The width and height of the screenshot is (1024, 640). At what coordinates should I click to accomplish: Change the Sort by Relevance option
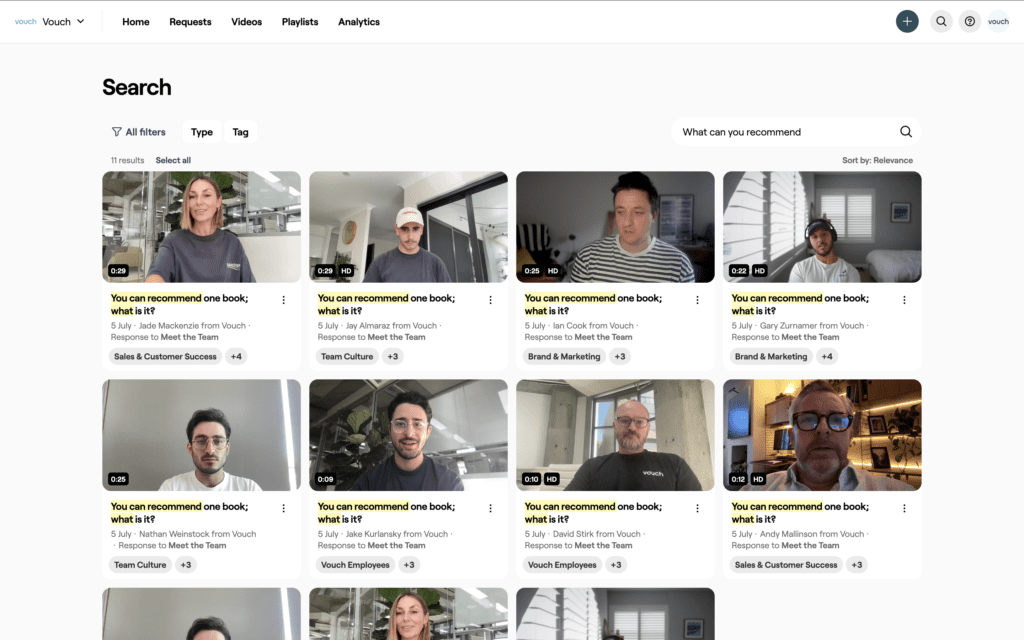(x=877, y=160)
